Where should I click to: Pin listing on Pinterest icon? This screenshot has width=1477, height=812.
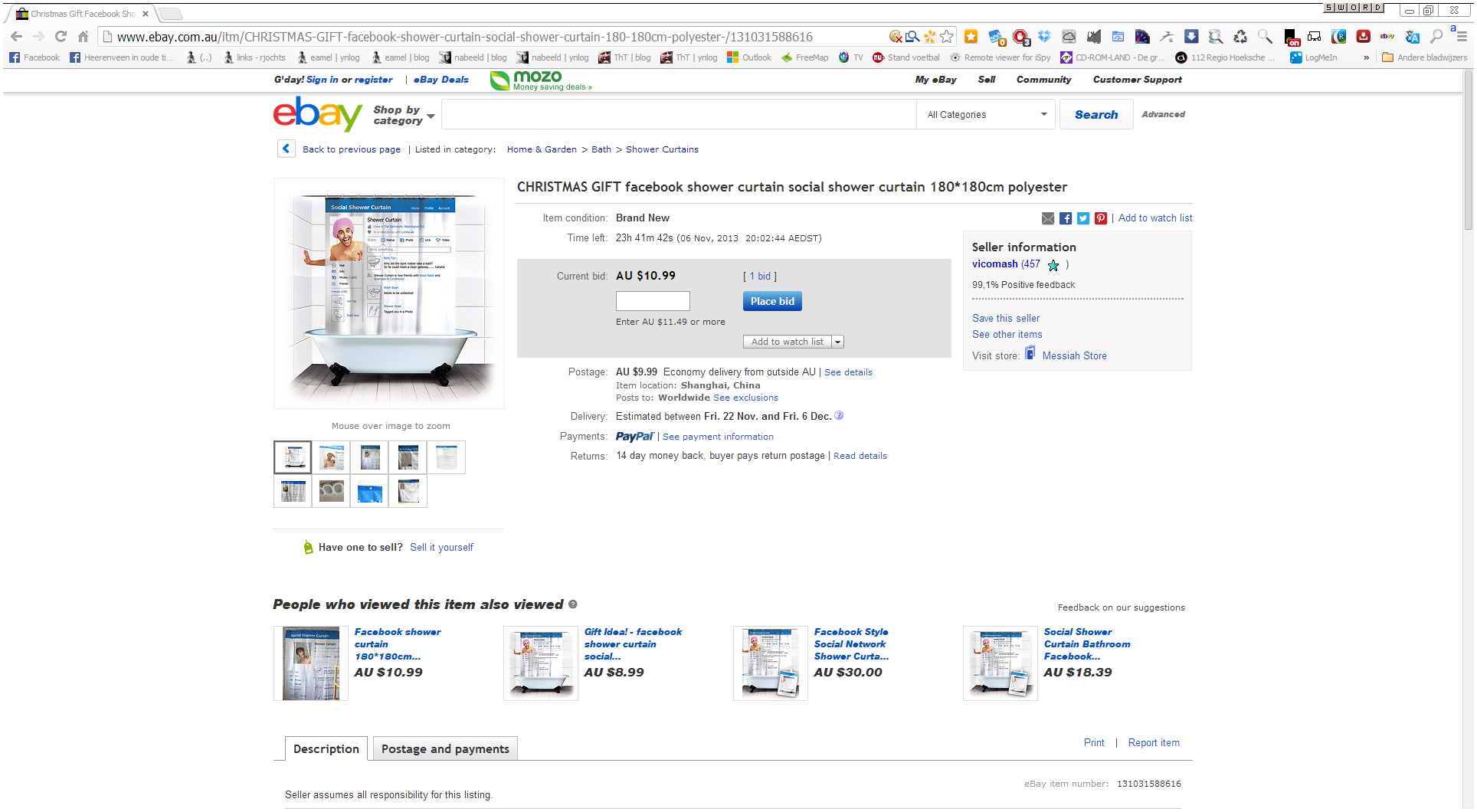(x=1101, y=218)
